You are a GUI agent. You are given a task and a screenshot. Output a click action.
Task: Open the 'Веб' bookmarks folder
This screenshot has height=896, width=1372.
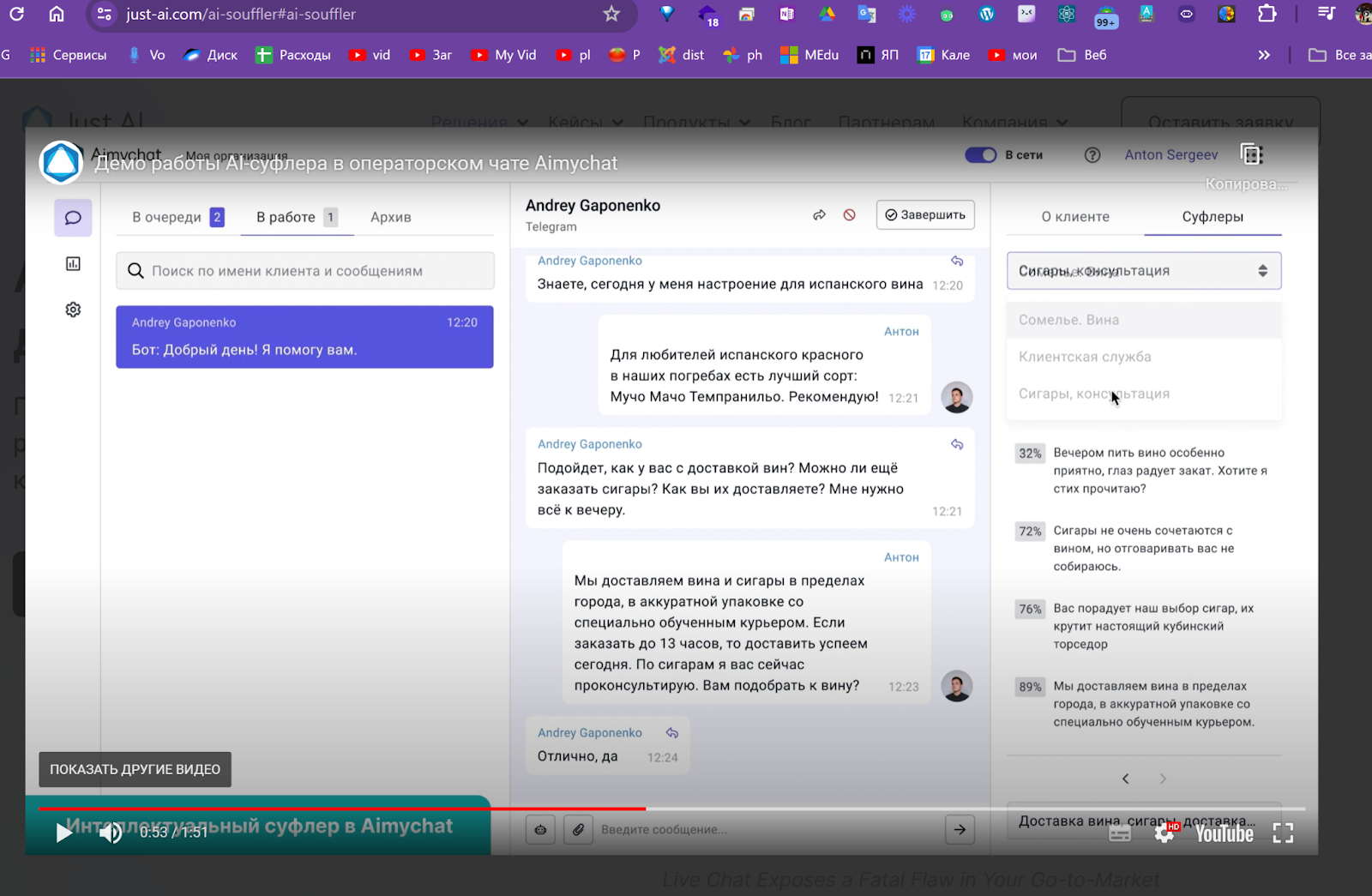point(1082,55)
